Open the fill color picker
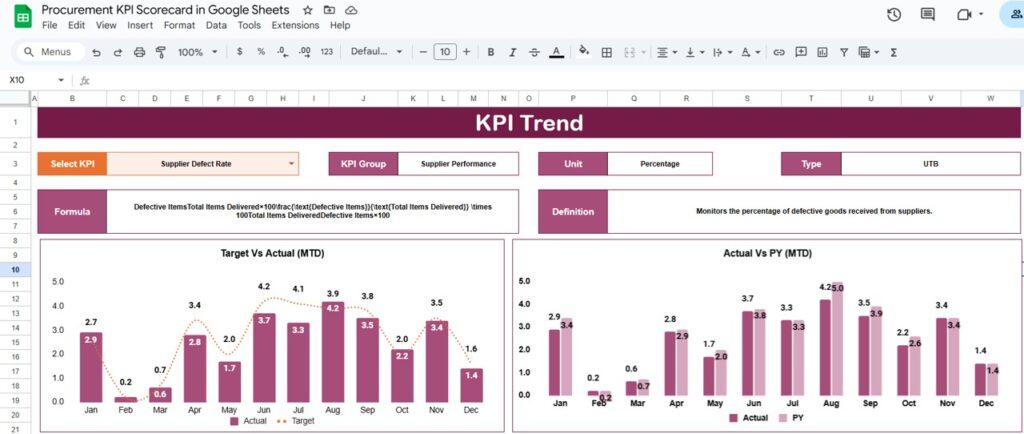Image resolution: width=1024 pixels, height=434 pixels. click(584, 52)
